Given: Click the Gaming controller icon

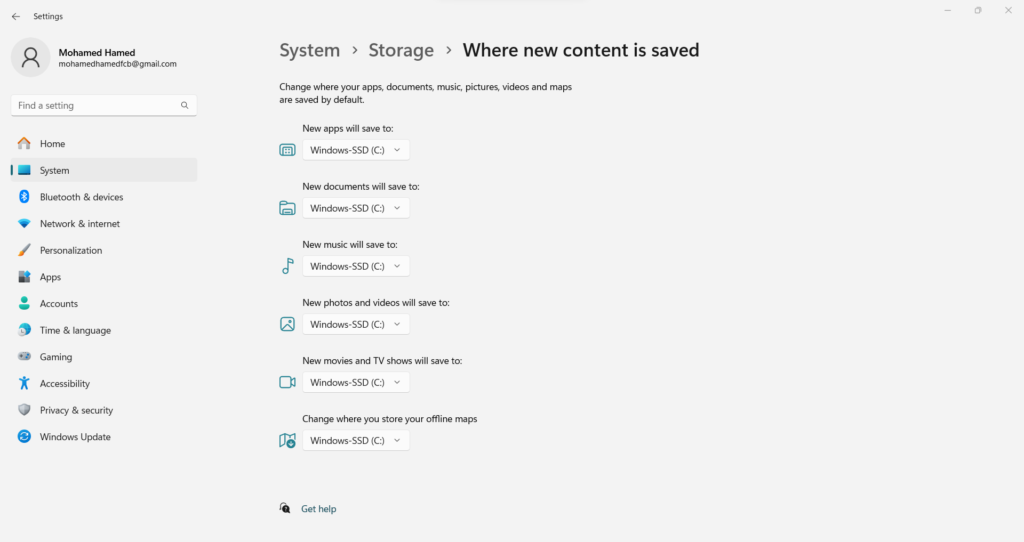Looking at the screenshot, I should point(24,357).
